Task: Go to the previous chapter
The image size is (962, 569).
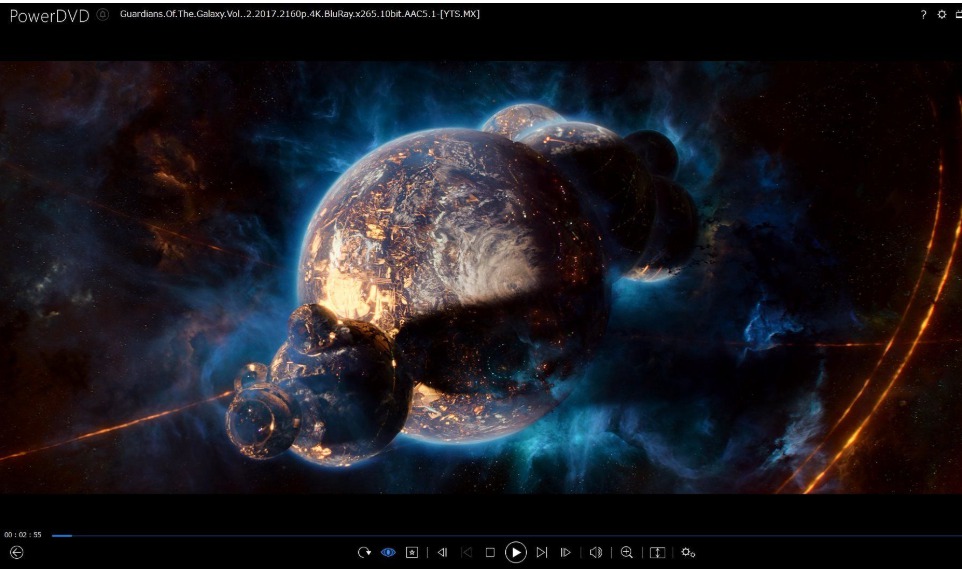Action: tap(466, 552)
